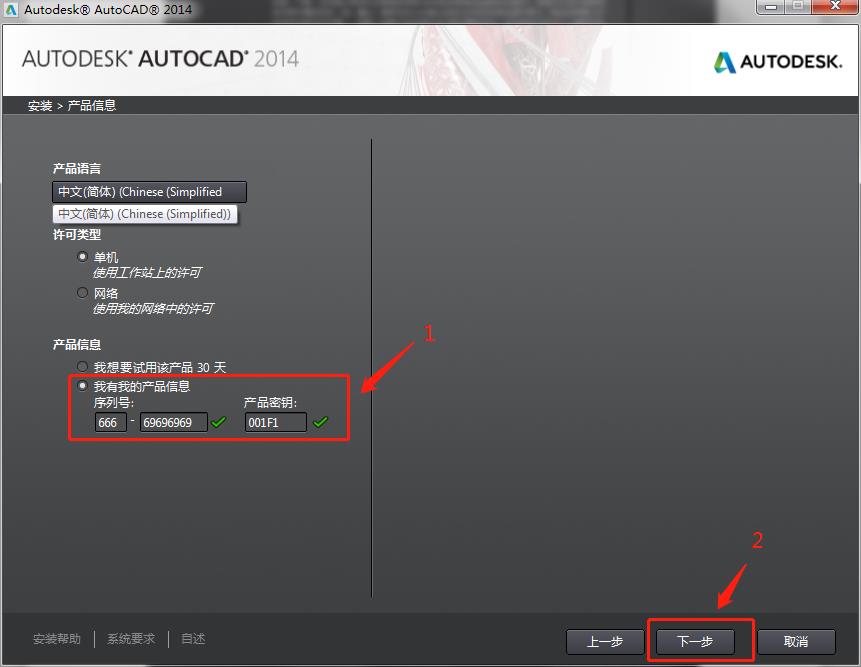Click the product key field 001F1
The image size is (861, 667).
[x=276, y=422]
